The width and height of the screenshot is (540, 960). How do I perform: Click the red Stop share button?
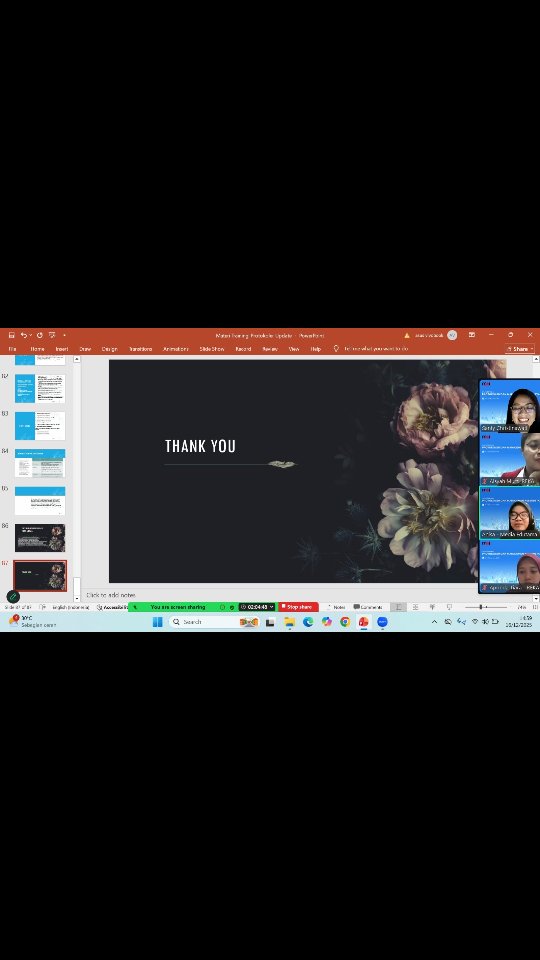pyautogui.click(x=298, y=607)
